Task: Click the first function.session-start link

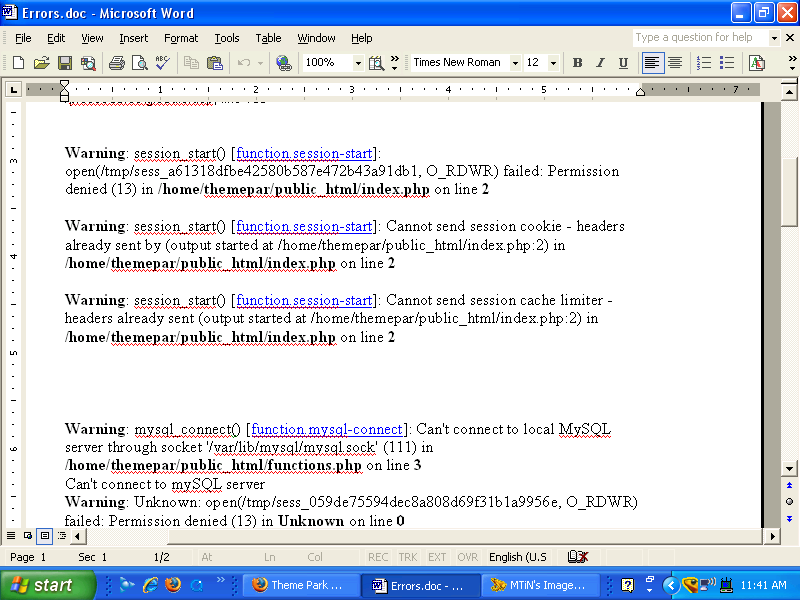Action: coord(304,154)
